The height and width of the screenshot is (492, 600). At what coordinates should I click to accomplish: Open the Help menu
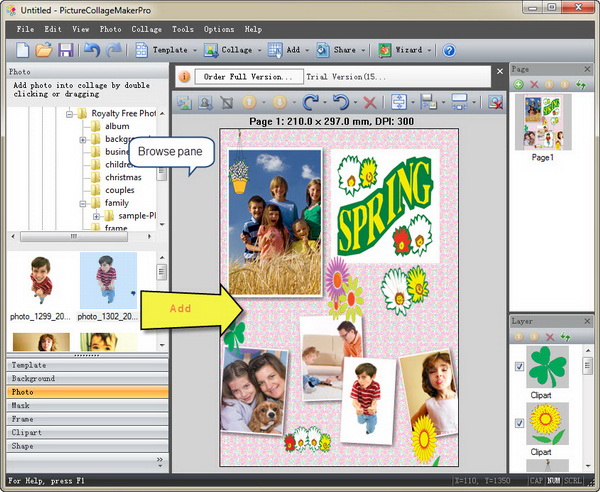(x=253, y=29)
